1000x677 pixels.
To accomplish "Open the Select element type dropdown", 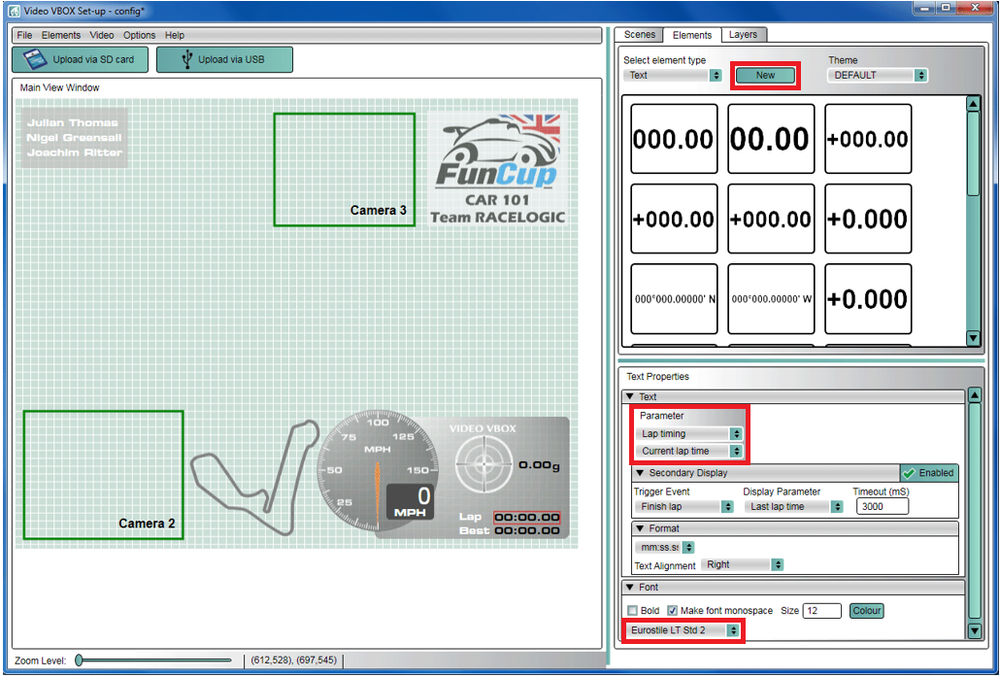I will pos(672,75).
